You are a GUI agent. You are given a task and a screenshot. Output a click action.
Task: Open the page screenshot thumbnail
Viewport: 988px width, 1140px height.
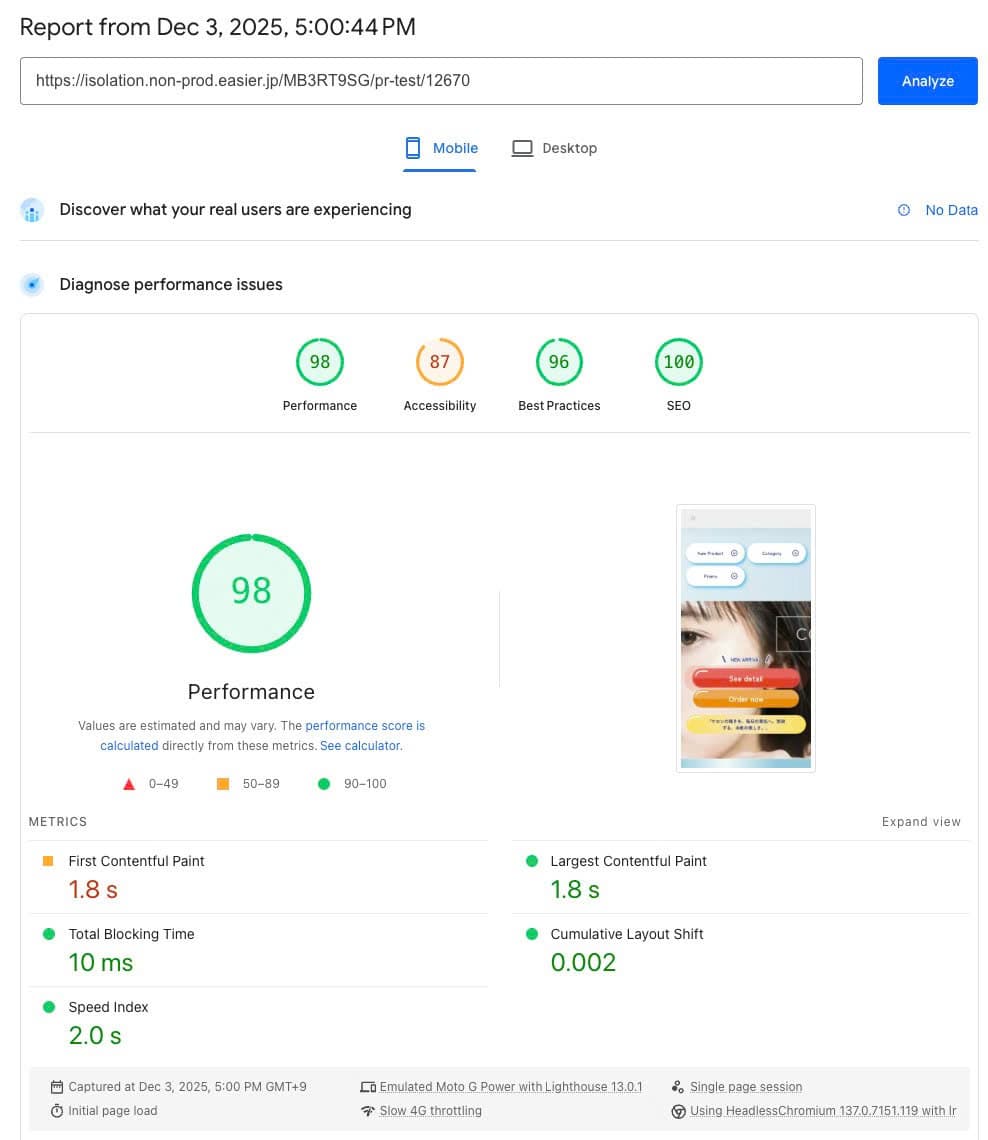pos(746,638)
